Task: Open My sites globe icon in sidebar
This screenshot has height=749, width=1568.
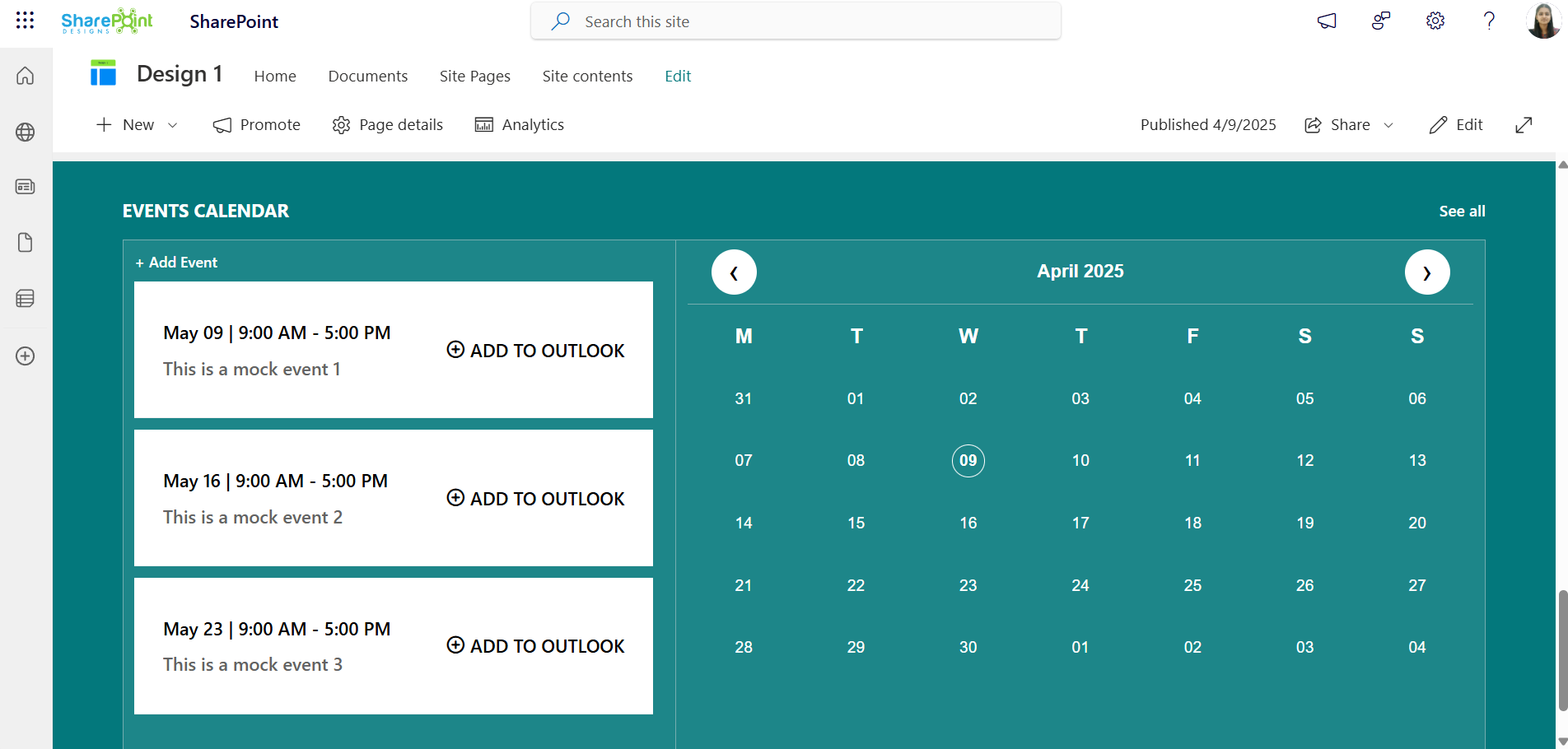Action: click(26, 132)
